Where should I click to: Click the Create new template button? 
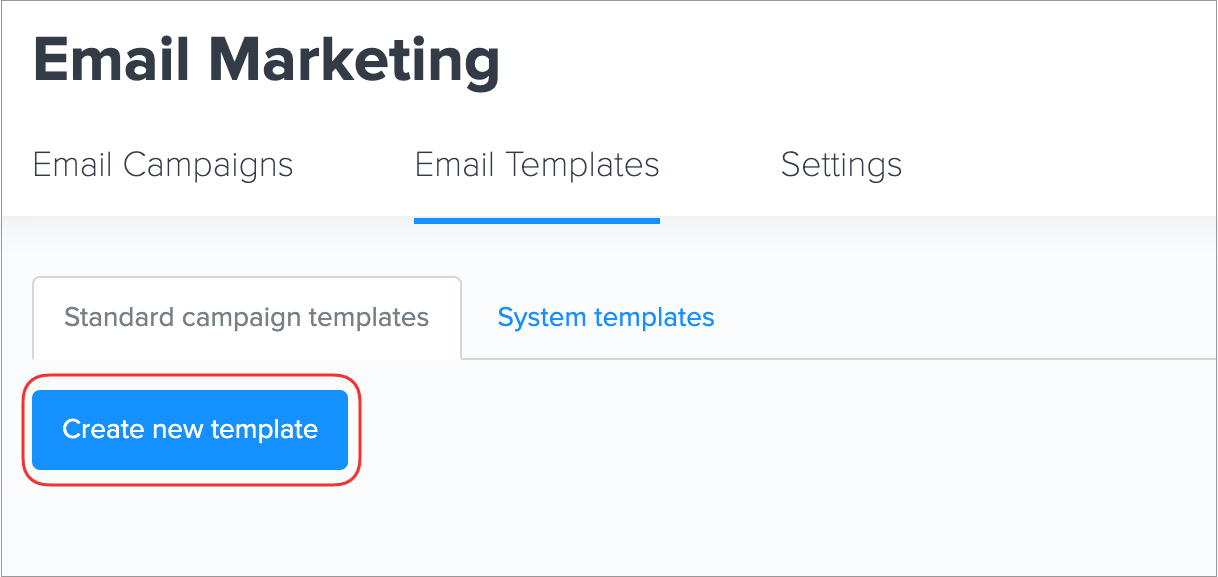coord(190,430)
